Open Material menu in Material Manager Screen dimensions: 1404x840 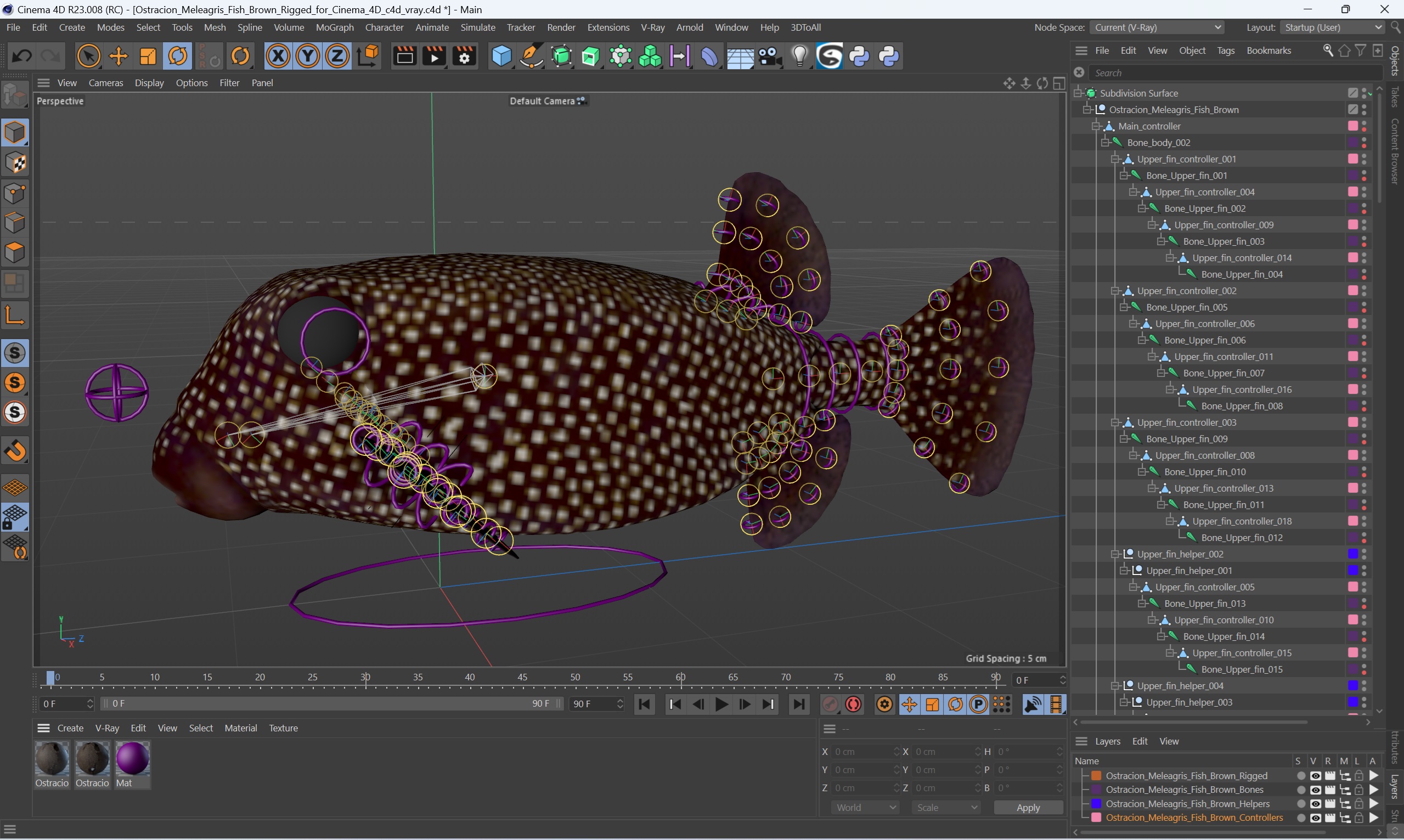click(240, 728)
